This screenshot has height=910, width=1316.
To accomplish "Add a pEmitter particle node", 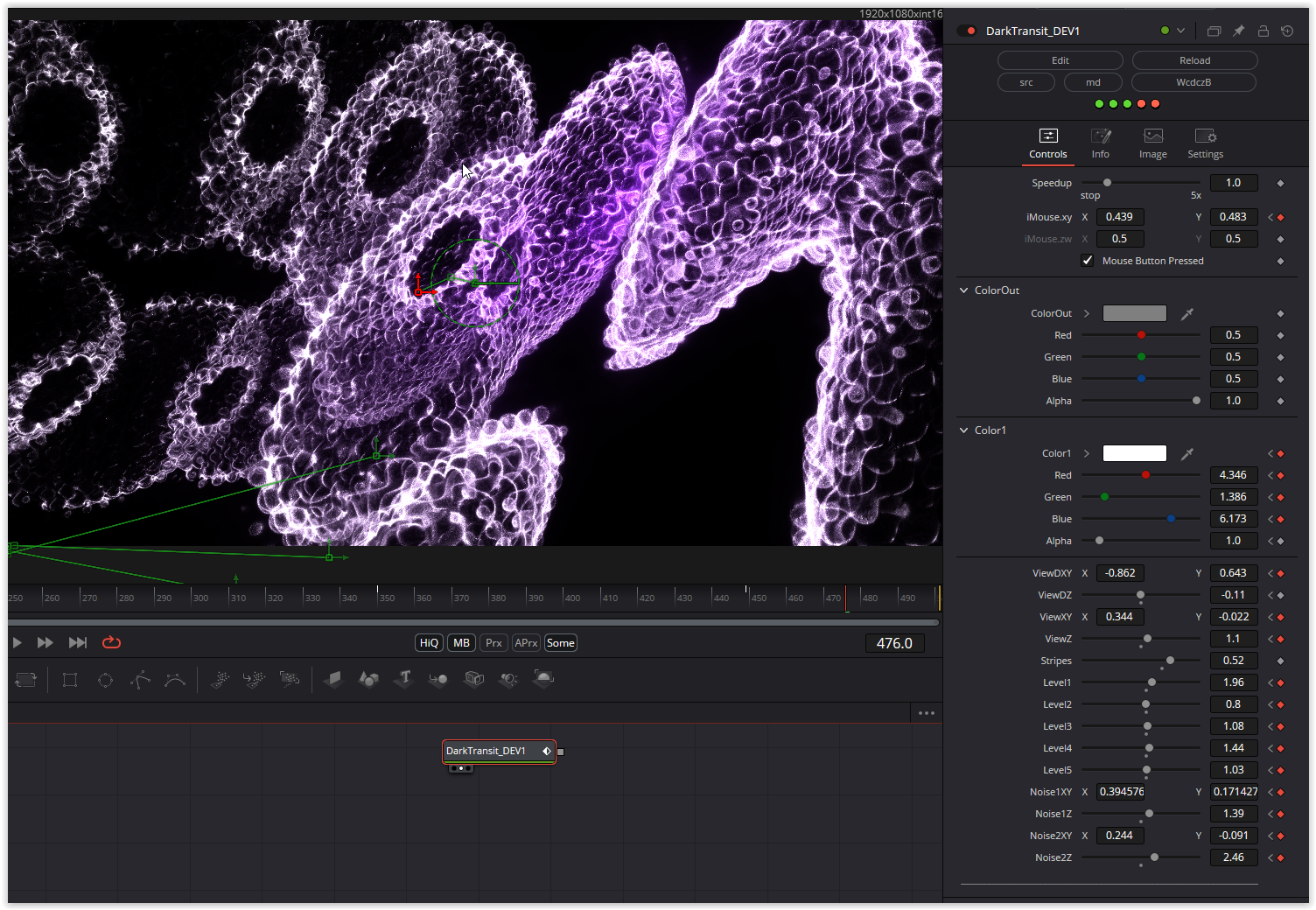I will (220, 680).
